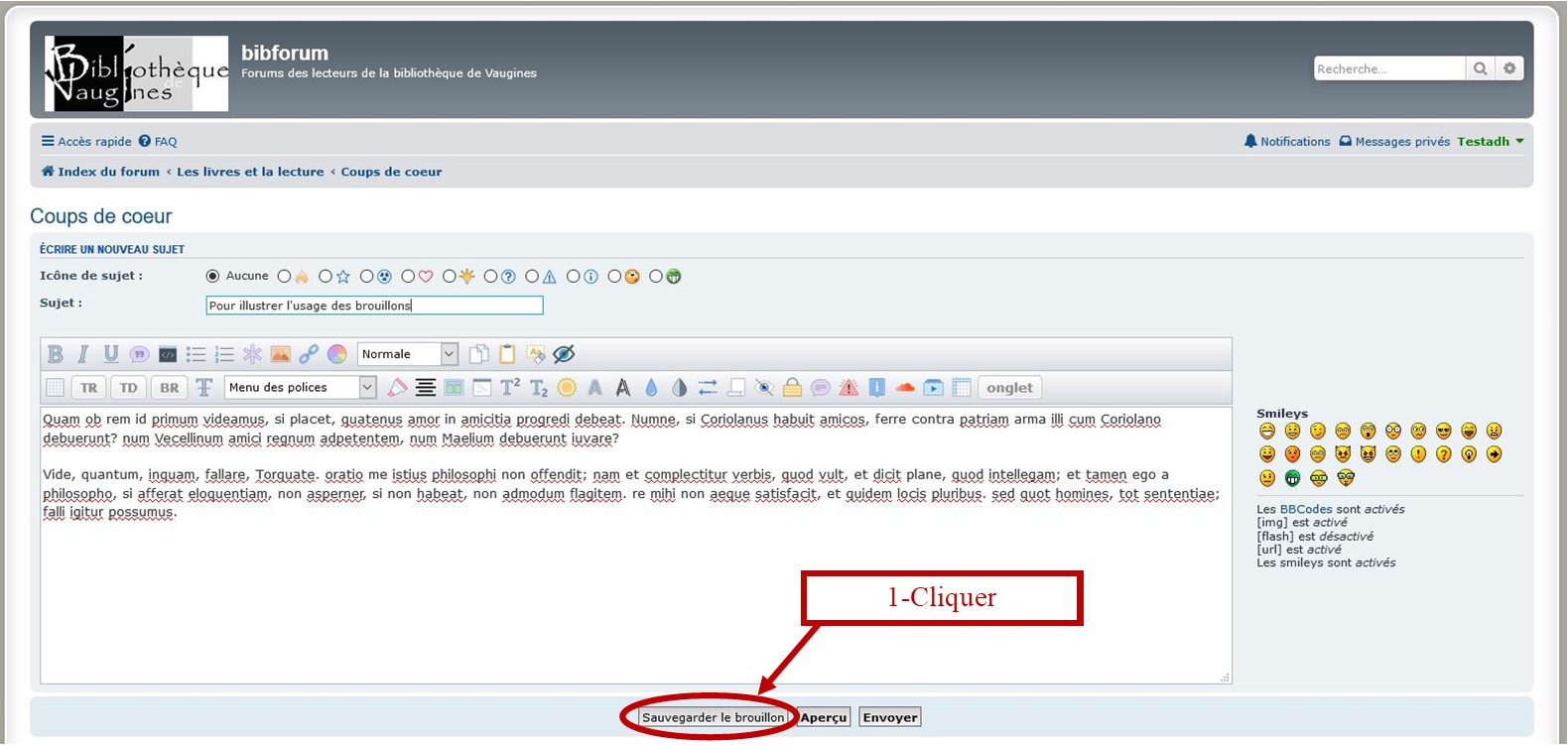The width and height of the screenshot is (1568, 745).
Task: Choose the 'Aucune' topic icon option
Action: tap(212, 277)
